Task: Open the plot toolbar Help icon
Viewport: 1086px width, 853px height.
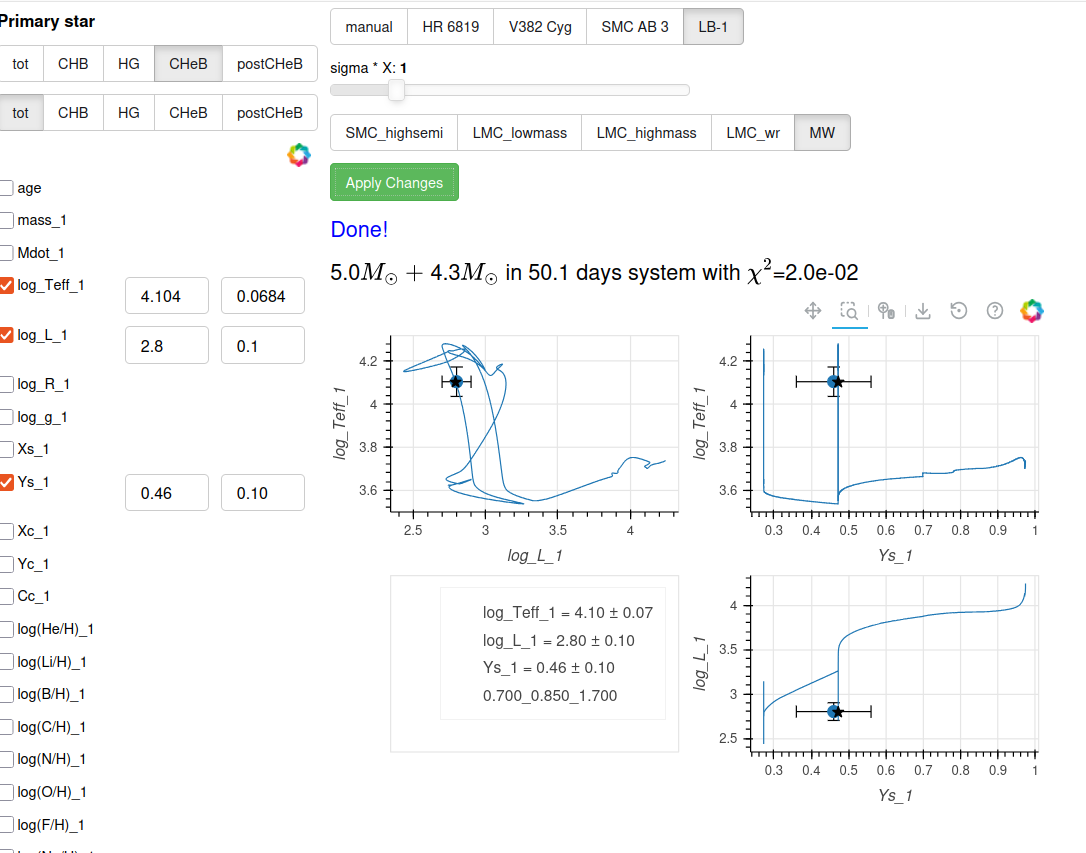Action: [995, 311]
